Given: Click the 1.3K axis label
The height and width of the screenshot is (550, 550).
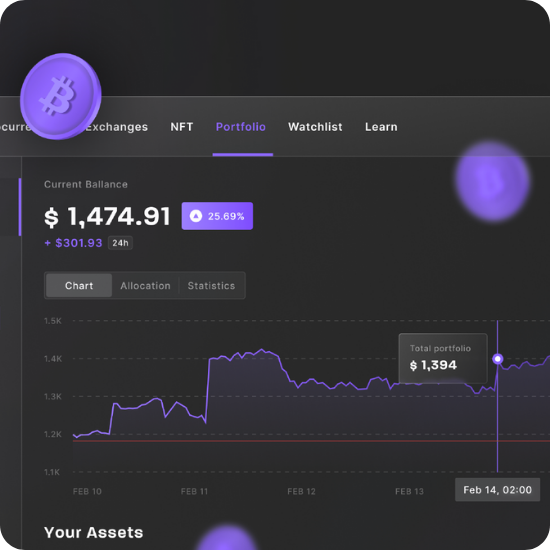Looking at the screenshot, I should point(53,397).
